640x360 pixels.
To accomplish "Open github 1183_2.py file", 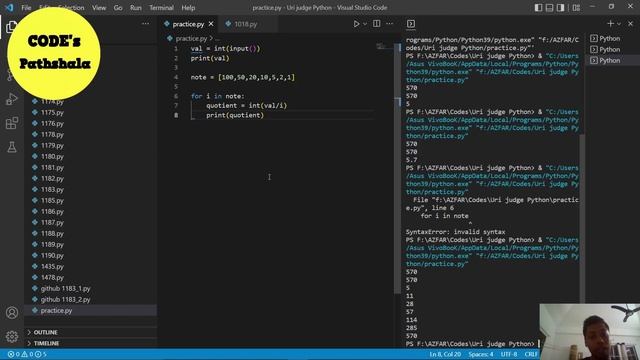I will pos(65,300).
